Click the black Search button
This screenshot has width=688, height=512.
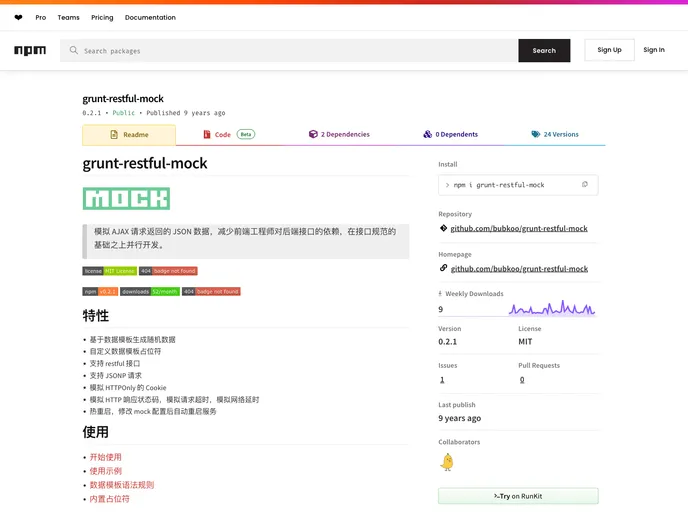coord(544,50)
